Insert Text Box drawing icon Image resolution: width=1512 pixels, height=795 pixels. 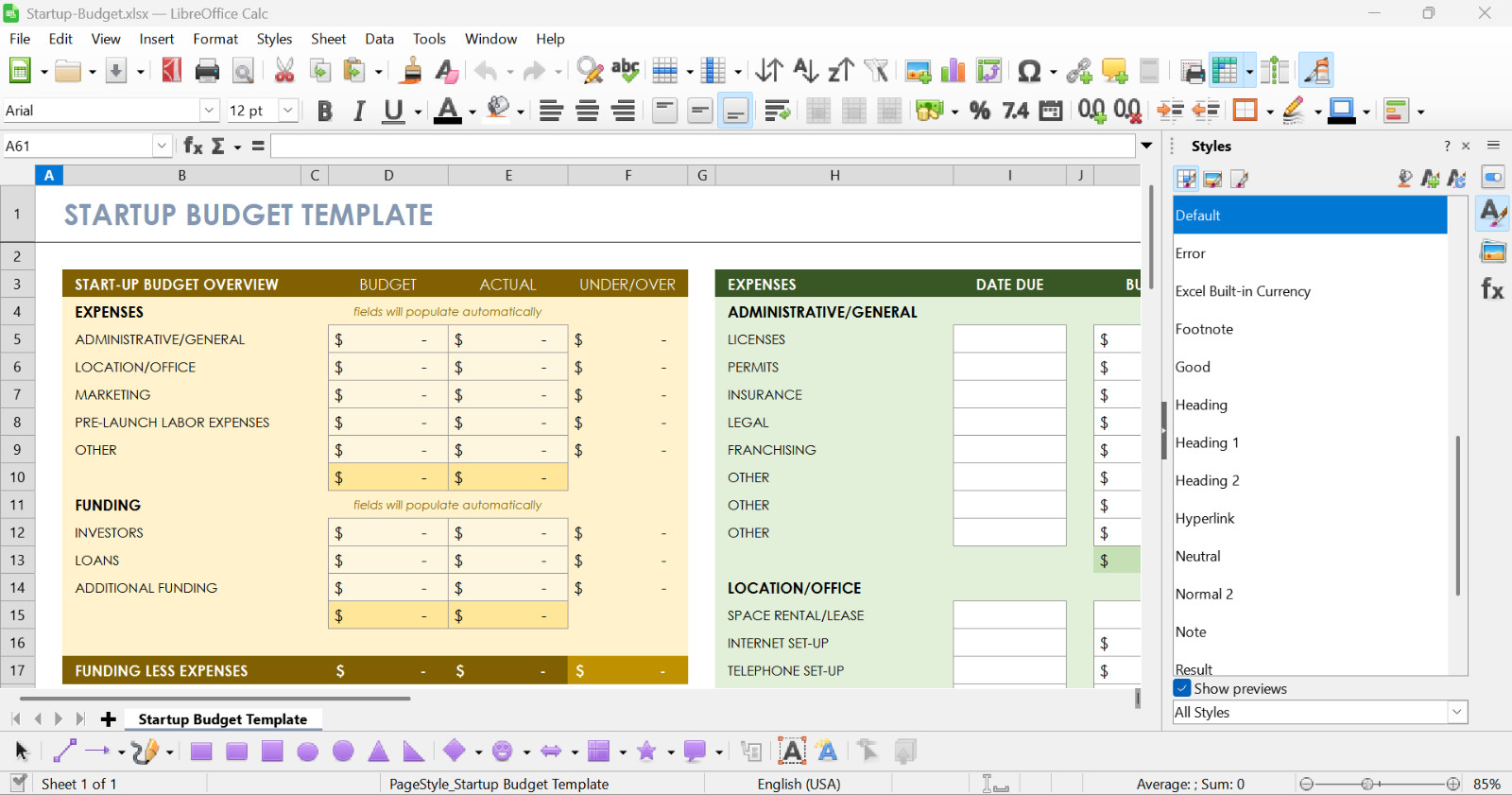(792, 752)
